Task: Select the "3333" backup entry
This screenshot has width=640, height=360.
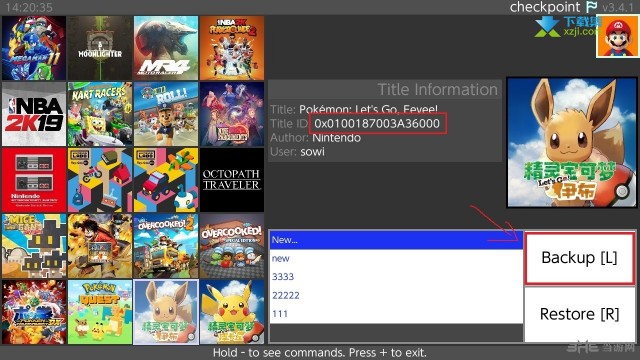Action: click(396, 277)
